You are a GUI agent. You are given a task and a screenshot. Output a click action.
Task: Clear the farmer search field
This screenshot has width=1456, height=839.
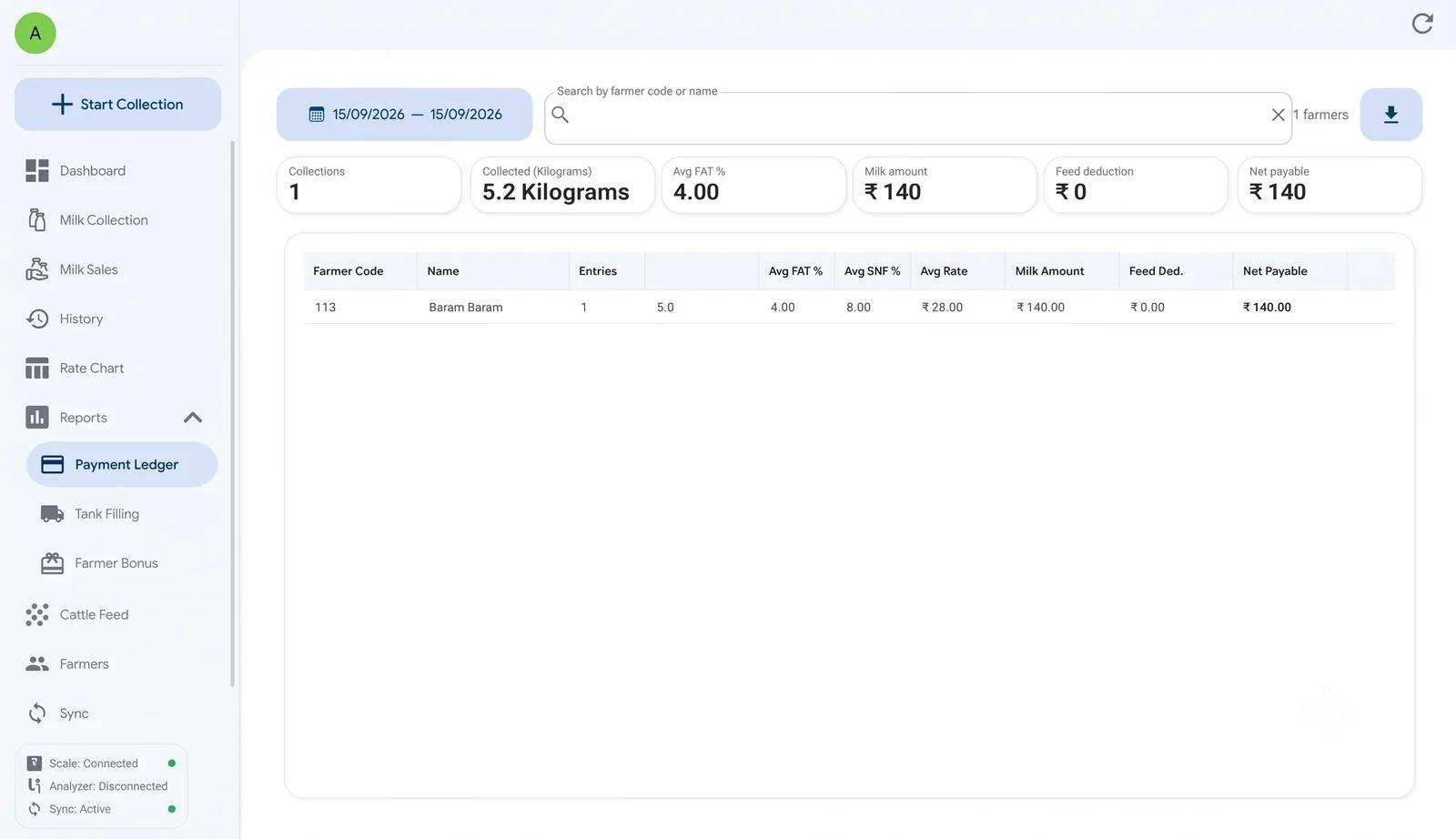click(x=1278, y=115)
